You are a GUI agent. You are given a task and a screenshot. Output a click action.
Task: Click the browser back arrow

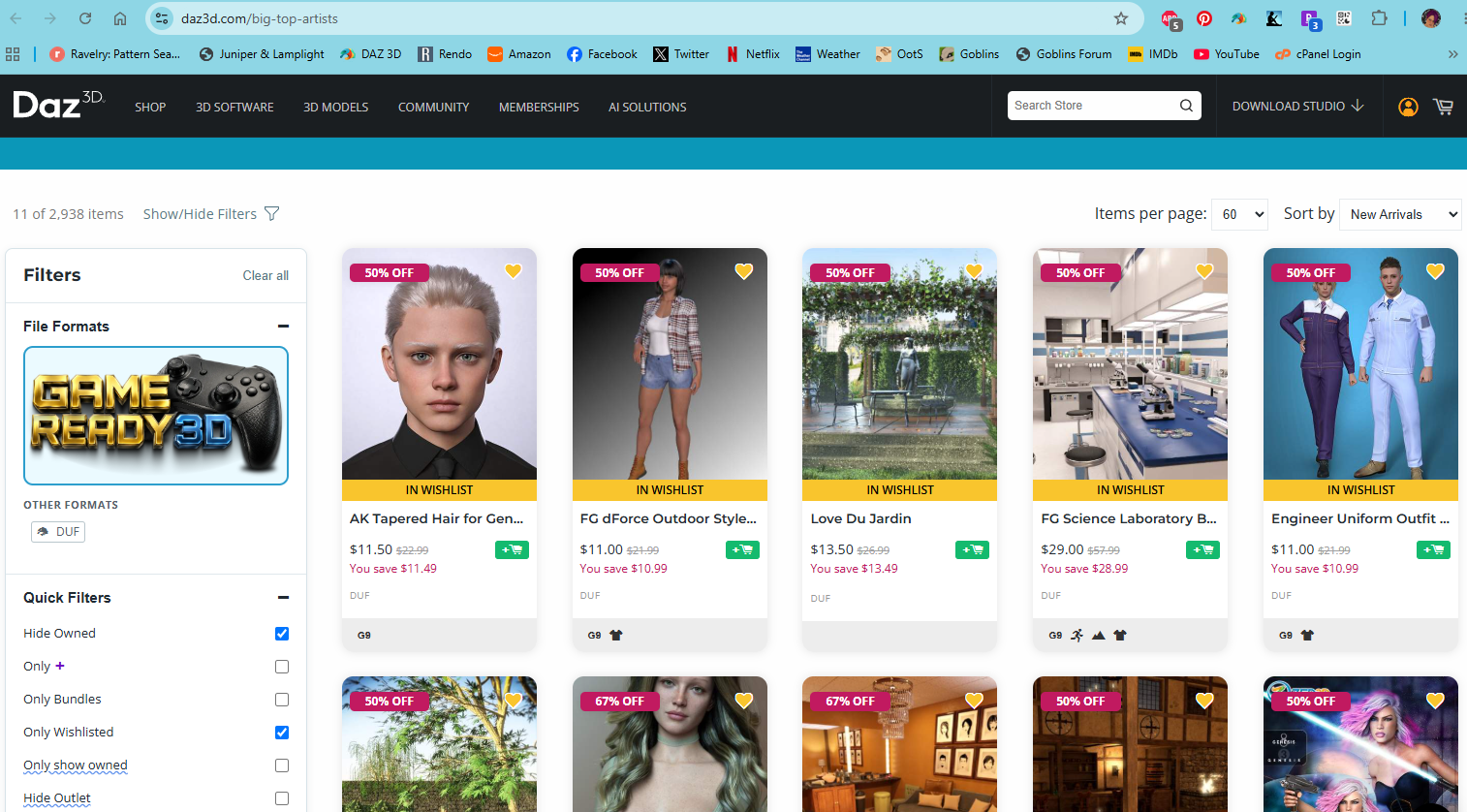click(x=16, y=18)
